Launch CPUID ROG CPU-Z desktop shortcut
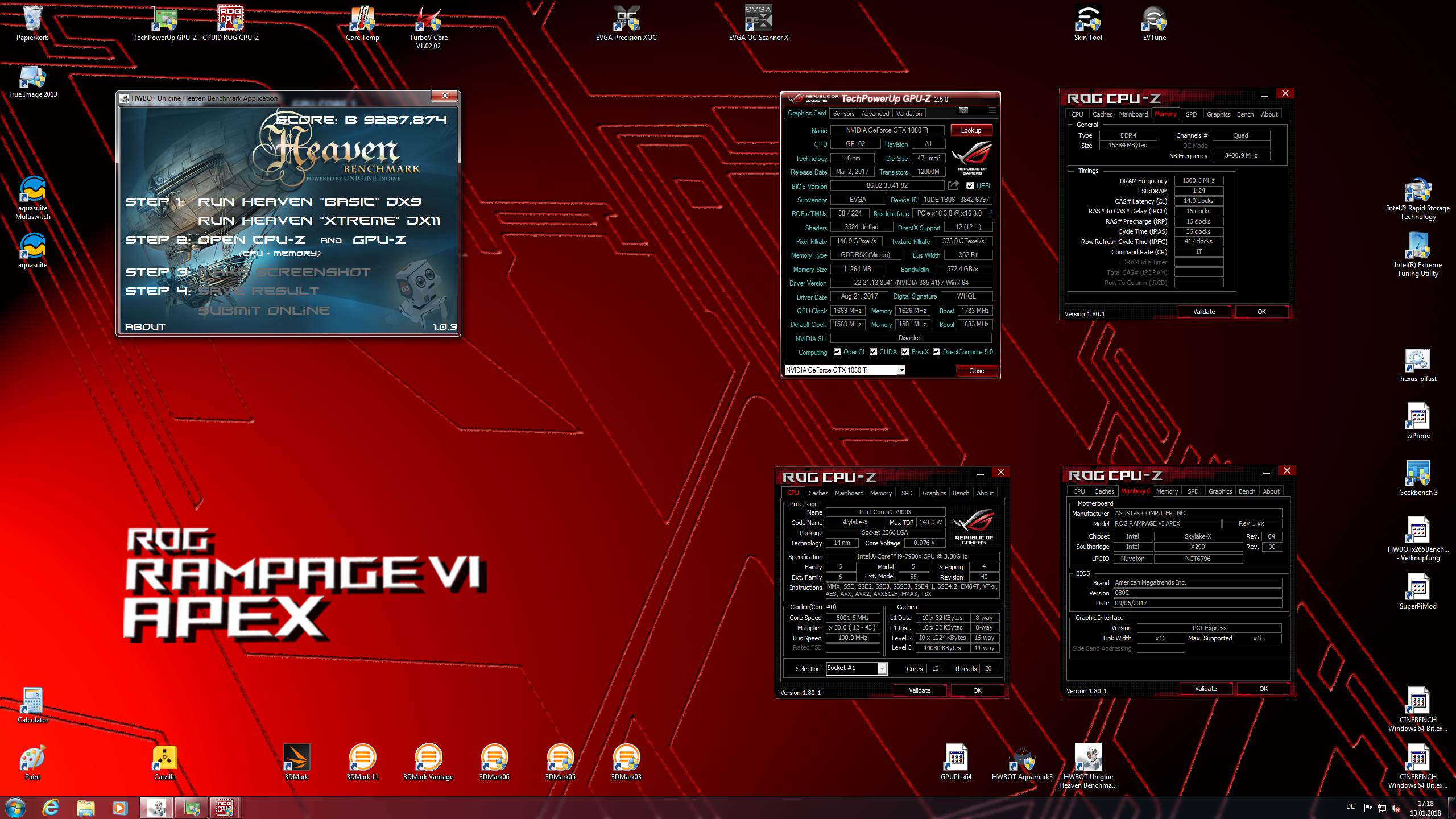Screen dimensions: 1456x819 coord(230,24)
